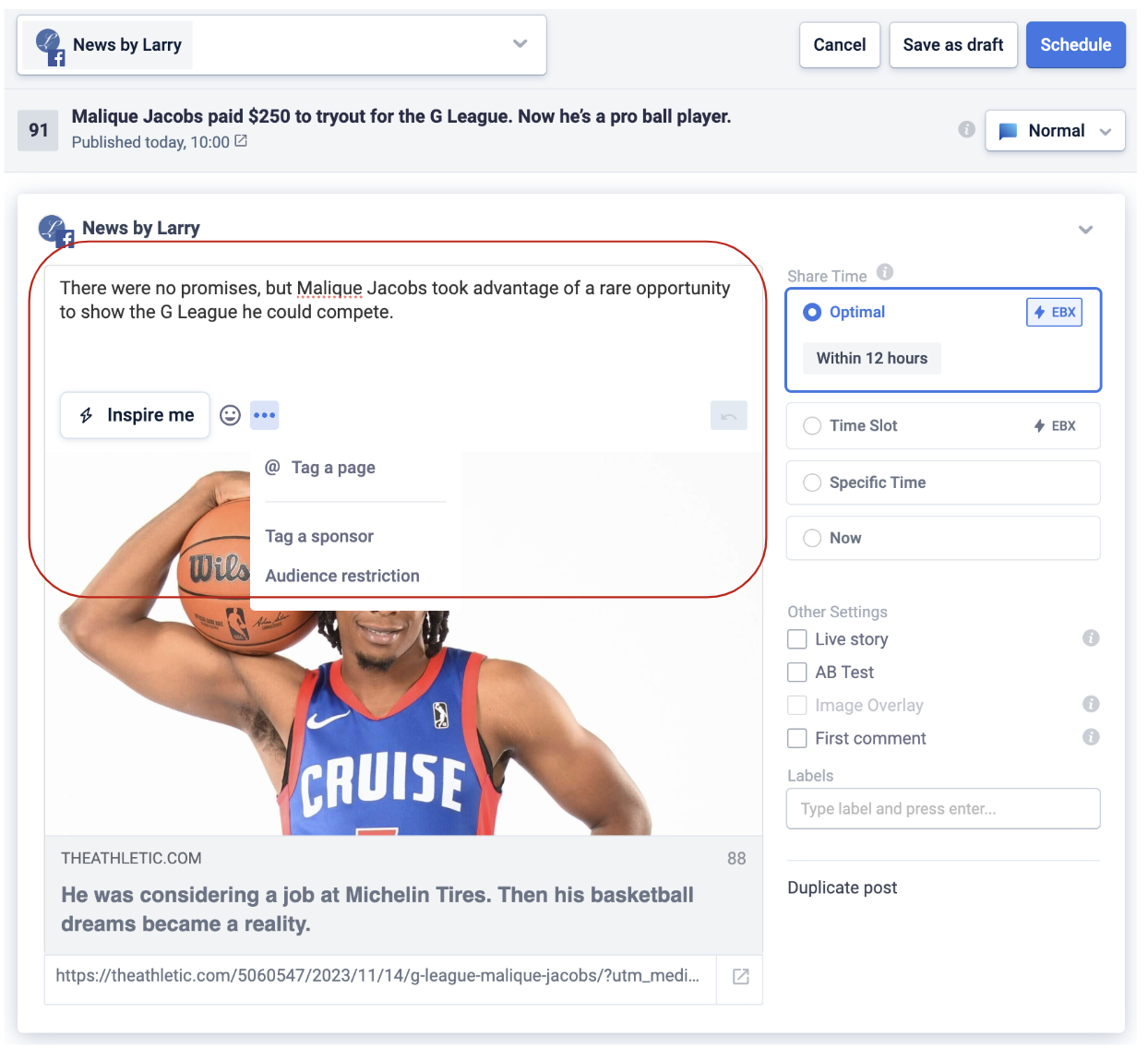Click the Share Time info icon
The image size is (1148, 1048).
point(884,272)
